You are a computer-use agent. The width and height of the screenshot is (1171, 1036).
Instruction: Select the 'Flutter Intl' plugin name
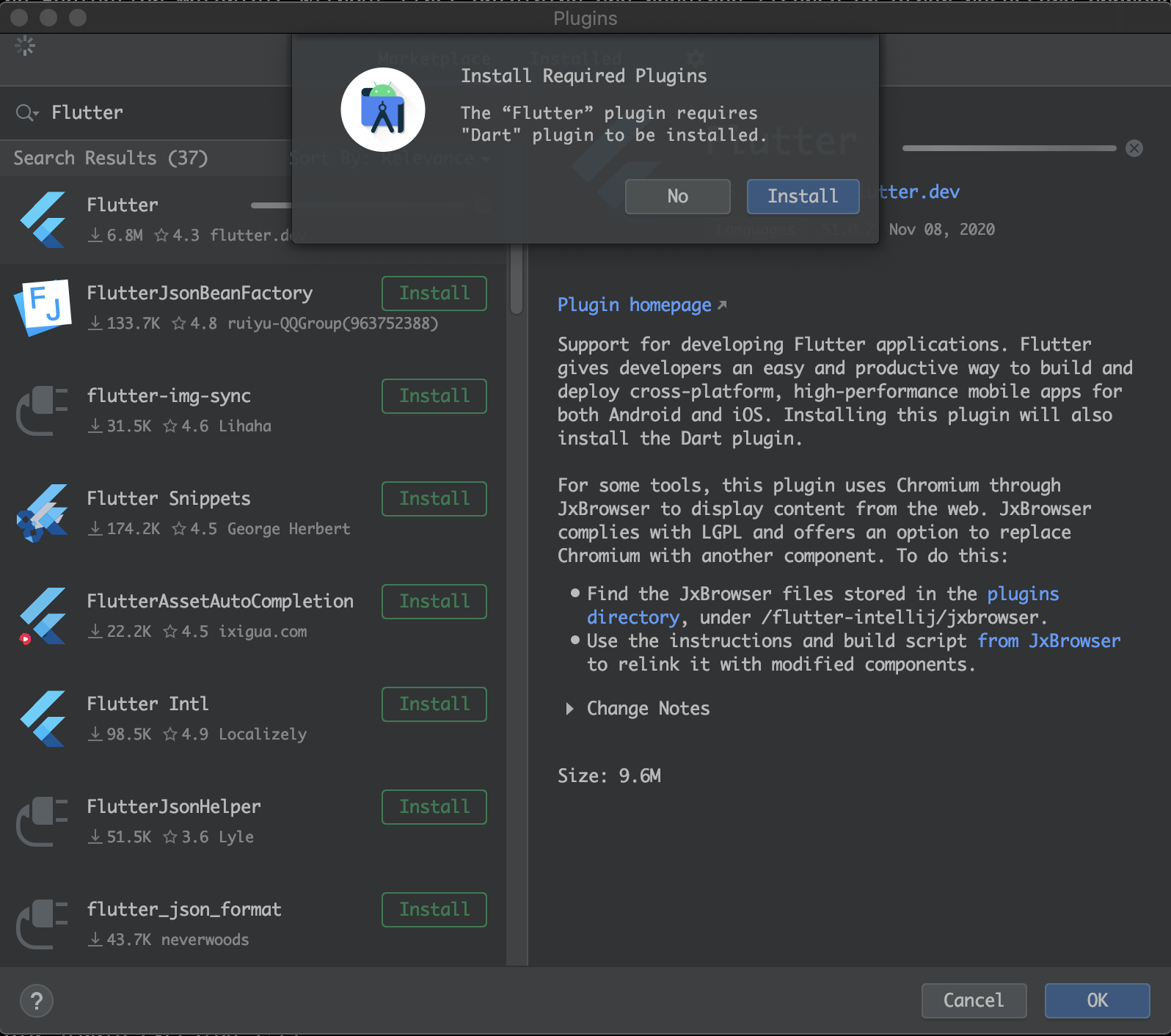(147, 704)
